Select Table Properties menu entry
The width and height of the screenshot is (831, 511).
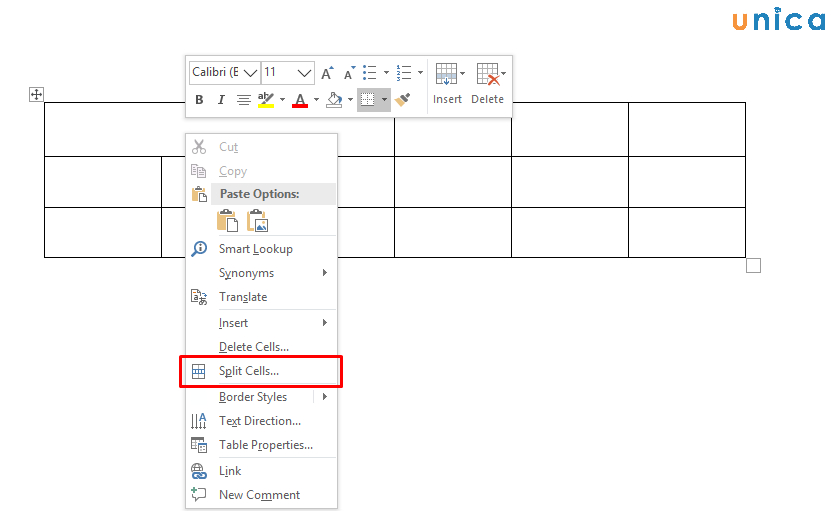pyautogui.click(x=265, y=445)
